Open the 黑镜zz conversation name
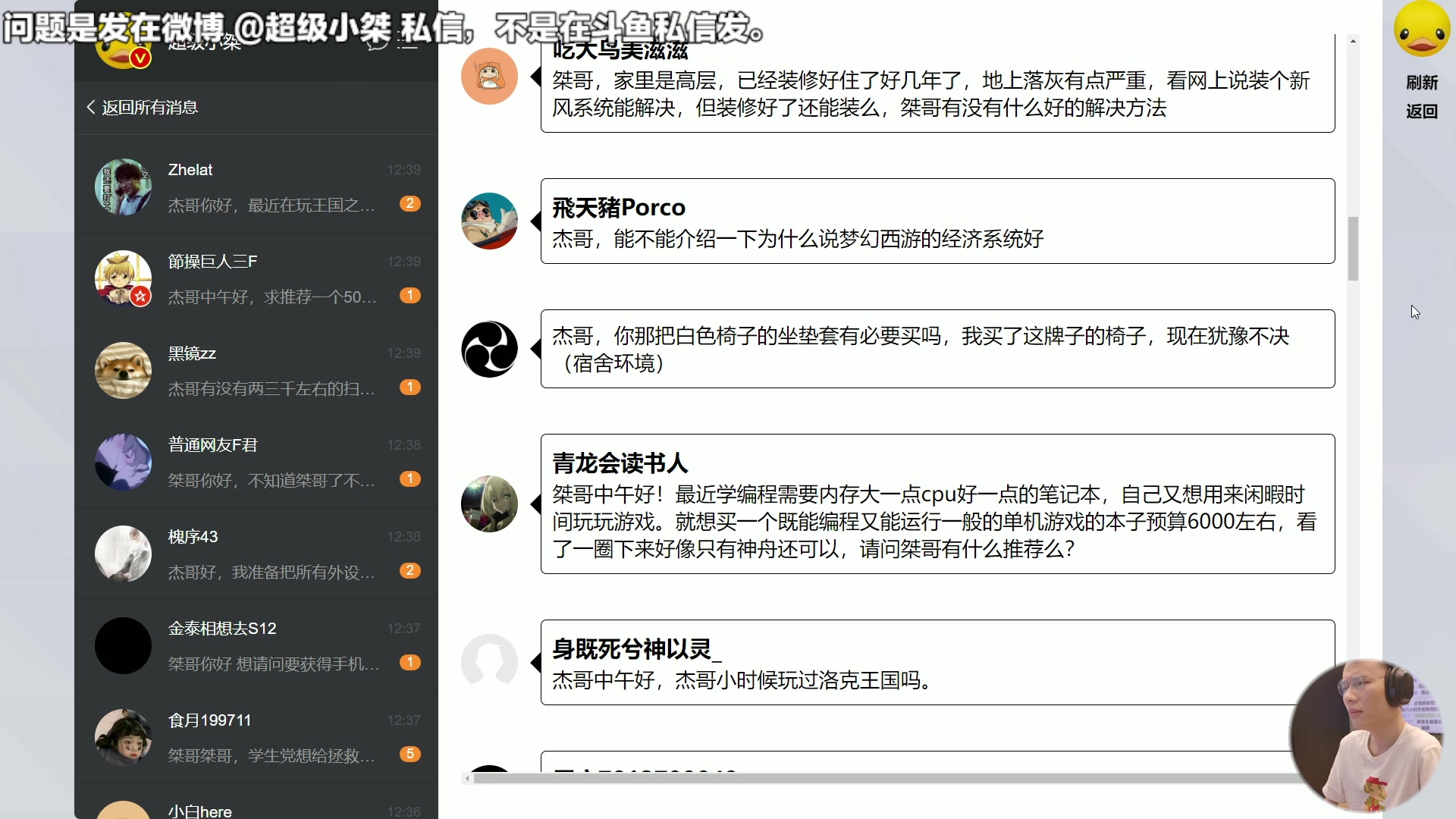The height and width of the screenshot is (819, 1456). pos(192,353)
